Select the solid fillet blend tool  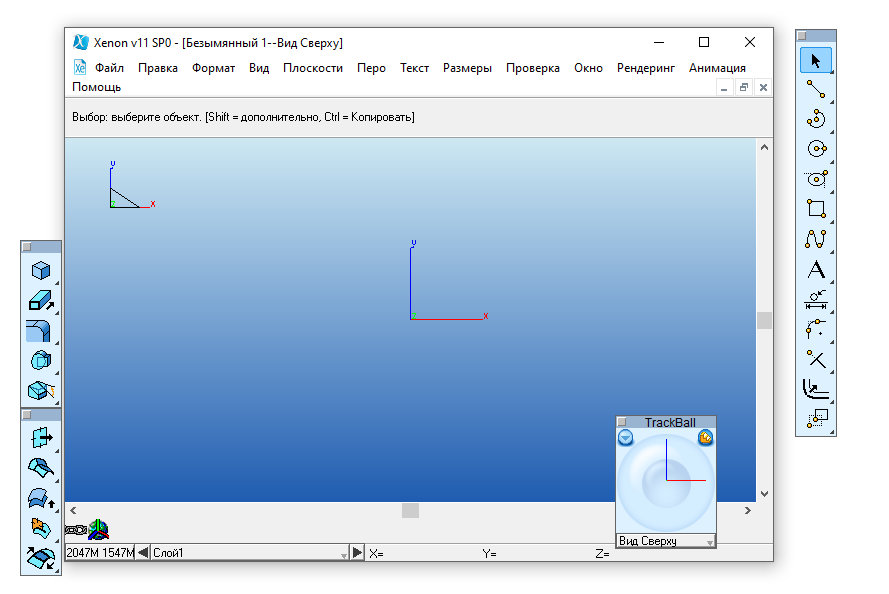pos(41,331)
